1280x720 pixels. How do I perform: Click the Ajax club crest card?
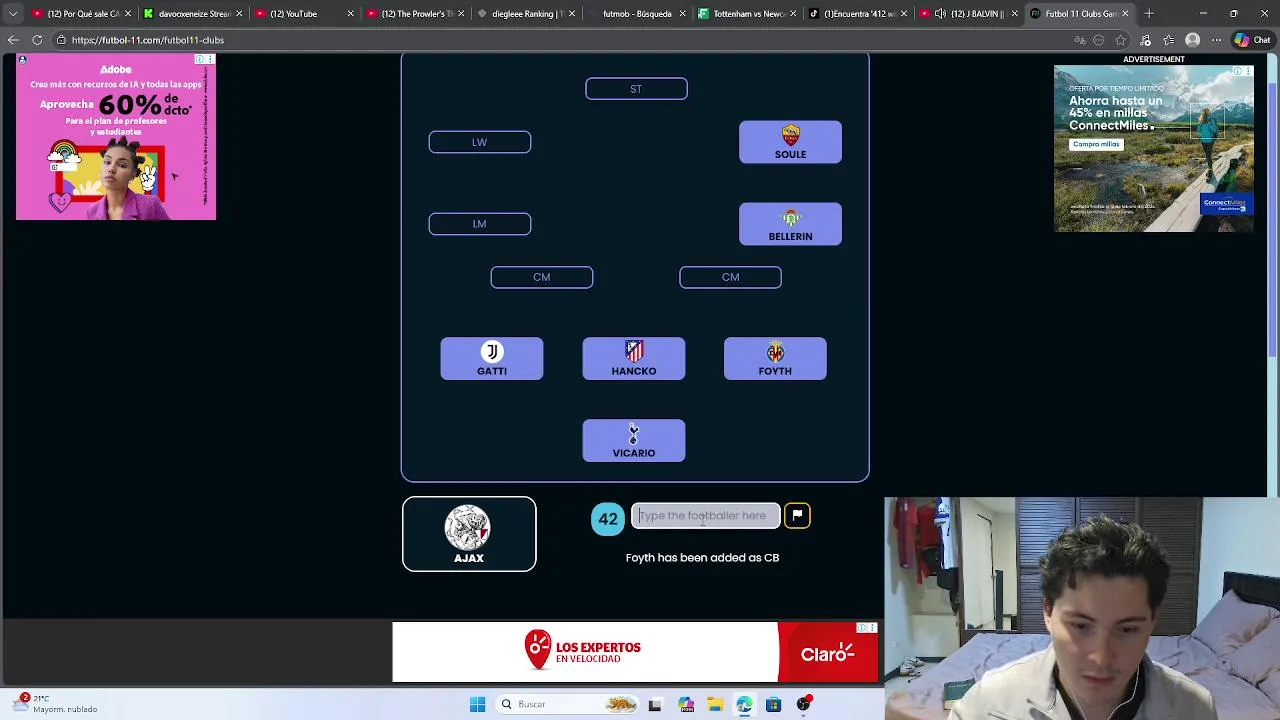click(469, 534)
